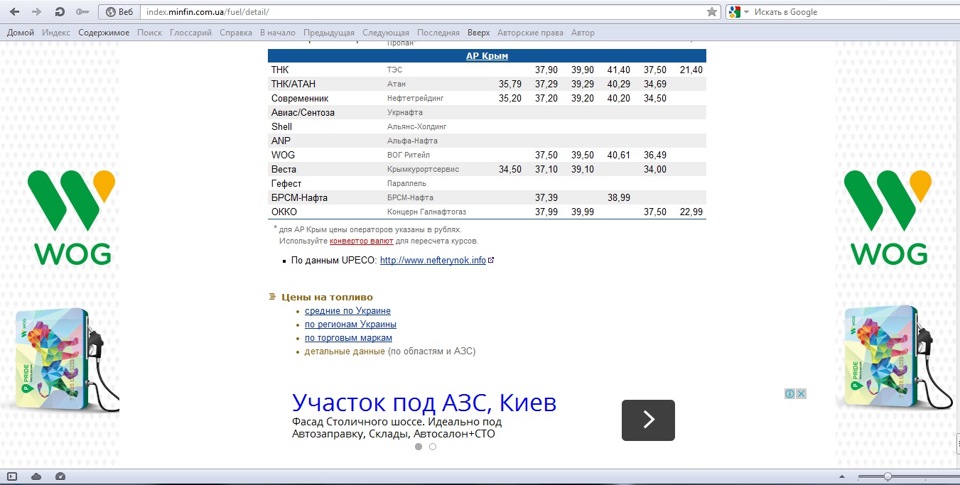Screen dimensions: 960x485
Task: Go to Предыдущая navigation item
Action: point(329,33)
